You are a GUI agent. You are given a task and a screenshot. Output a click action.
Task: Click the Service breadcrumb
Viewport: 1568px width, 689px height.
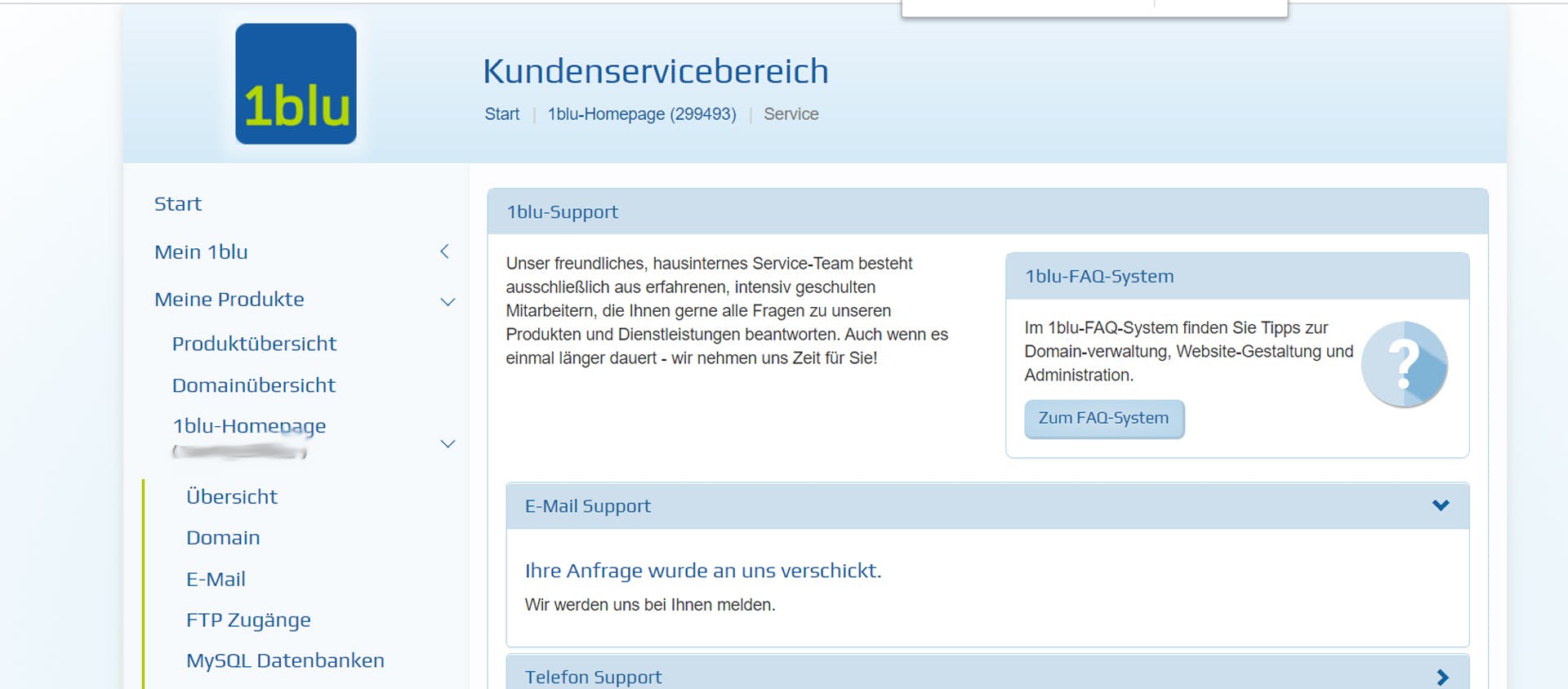coord(791,114)
